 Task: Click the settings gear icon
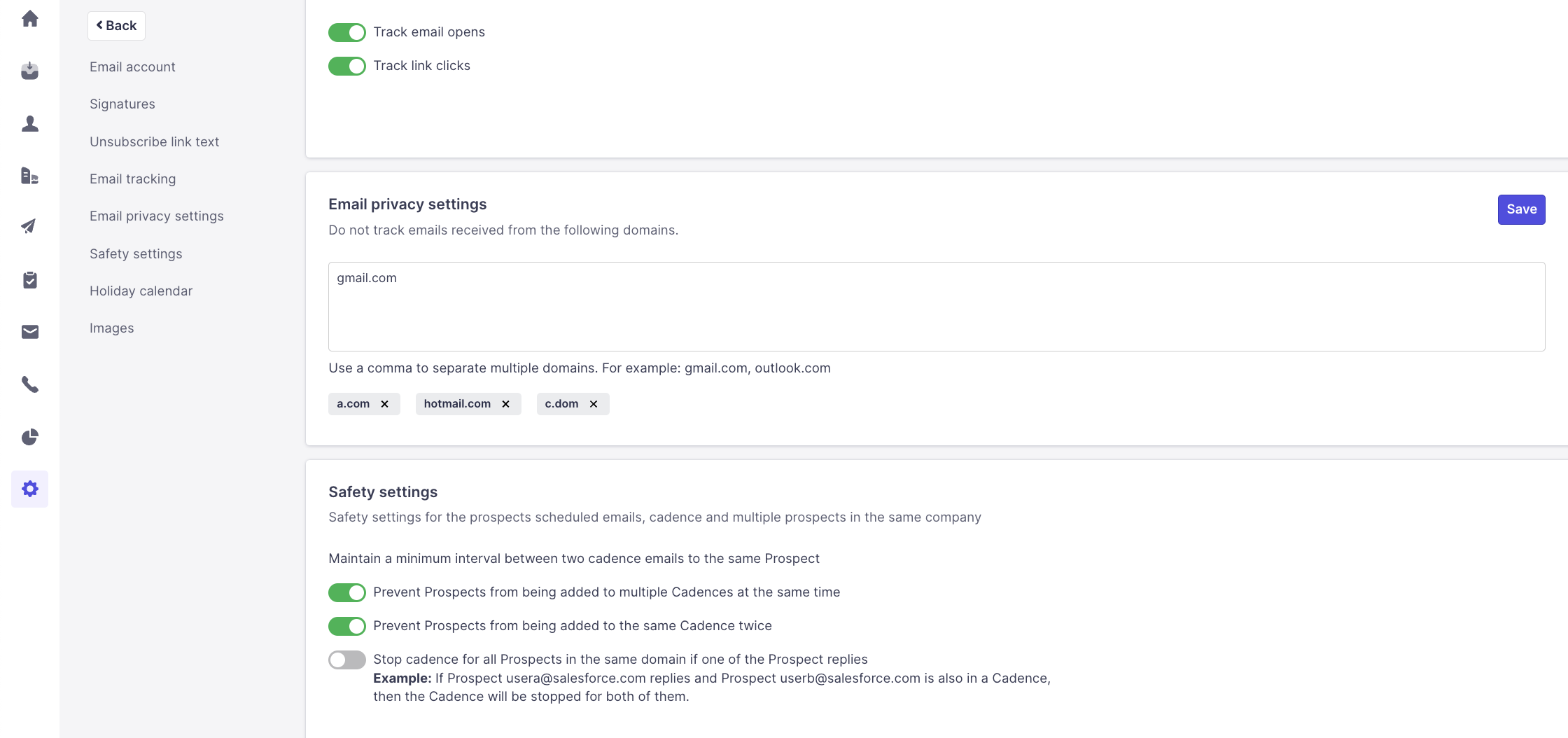point(29,489)
